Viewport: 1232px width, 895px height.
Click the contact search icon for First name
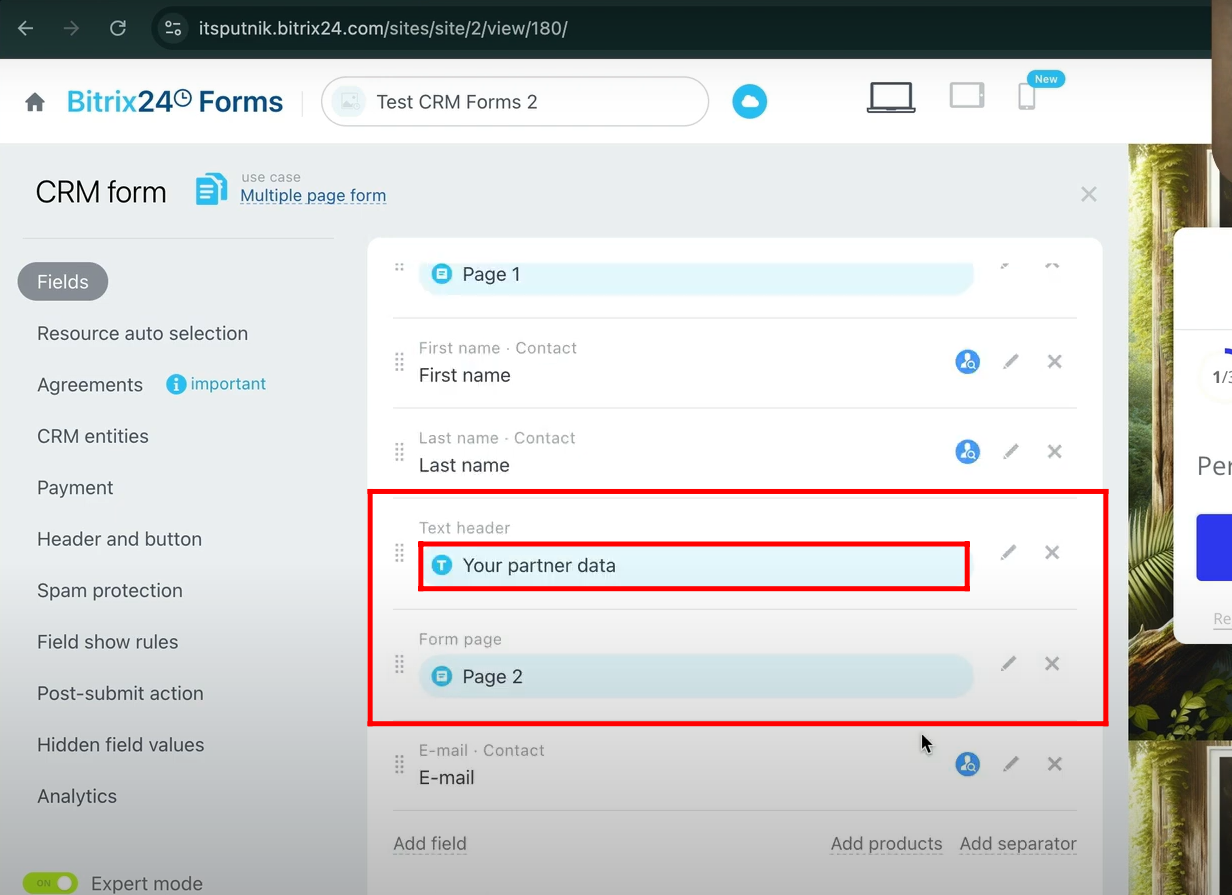click(x=967, y=362)
